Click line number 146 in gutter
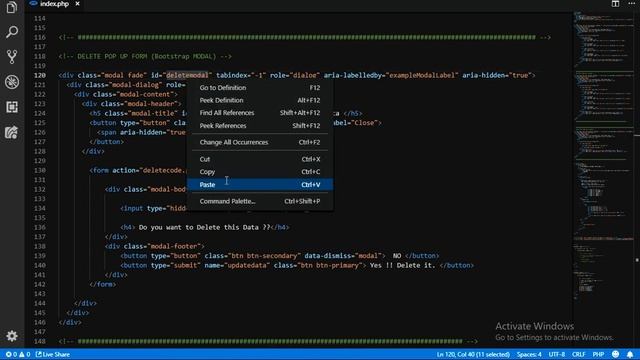Viewport: 640px width, 360px height. (40, 322)
